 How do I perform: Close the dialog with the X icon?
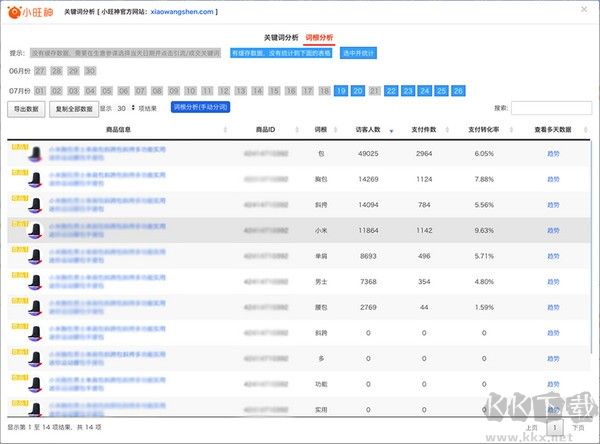pyautogui.click(x=584, y=10)
